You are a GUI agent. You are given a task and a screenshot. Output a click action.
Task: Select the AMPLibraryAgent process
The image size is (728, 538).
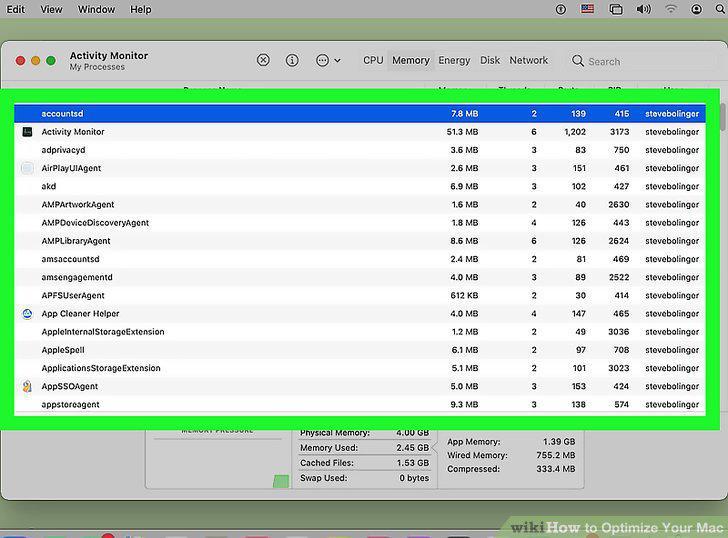click(360, 241)
